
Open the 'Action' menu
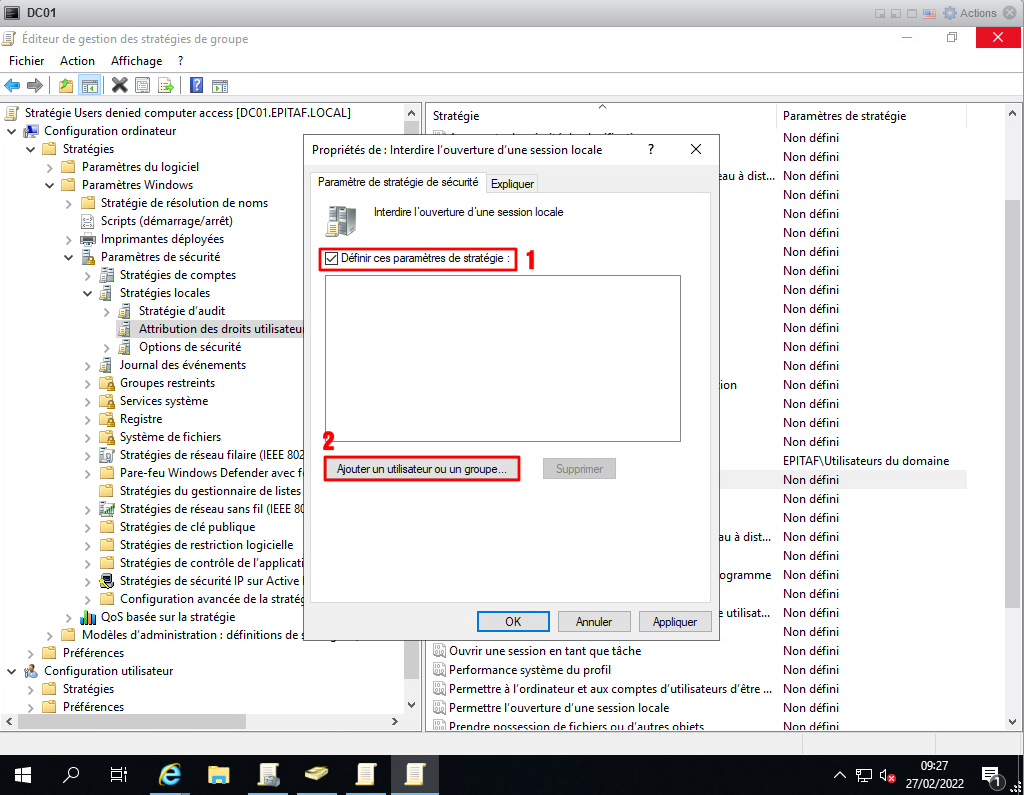pos(77,61)
